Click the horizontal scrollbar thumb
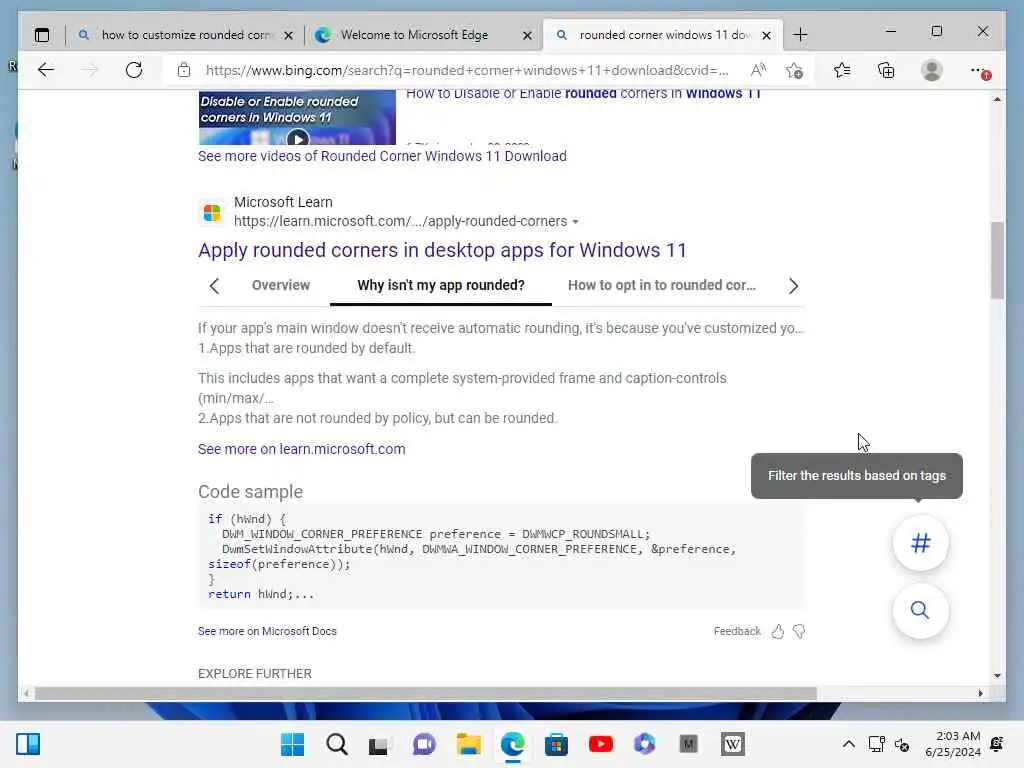This screenshot has width=1024, height=768. pos(425,694)
